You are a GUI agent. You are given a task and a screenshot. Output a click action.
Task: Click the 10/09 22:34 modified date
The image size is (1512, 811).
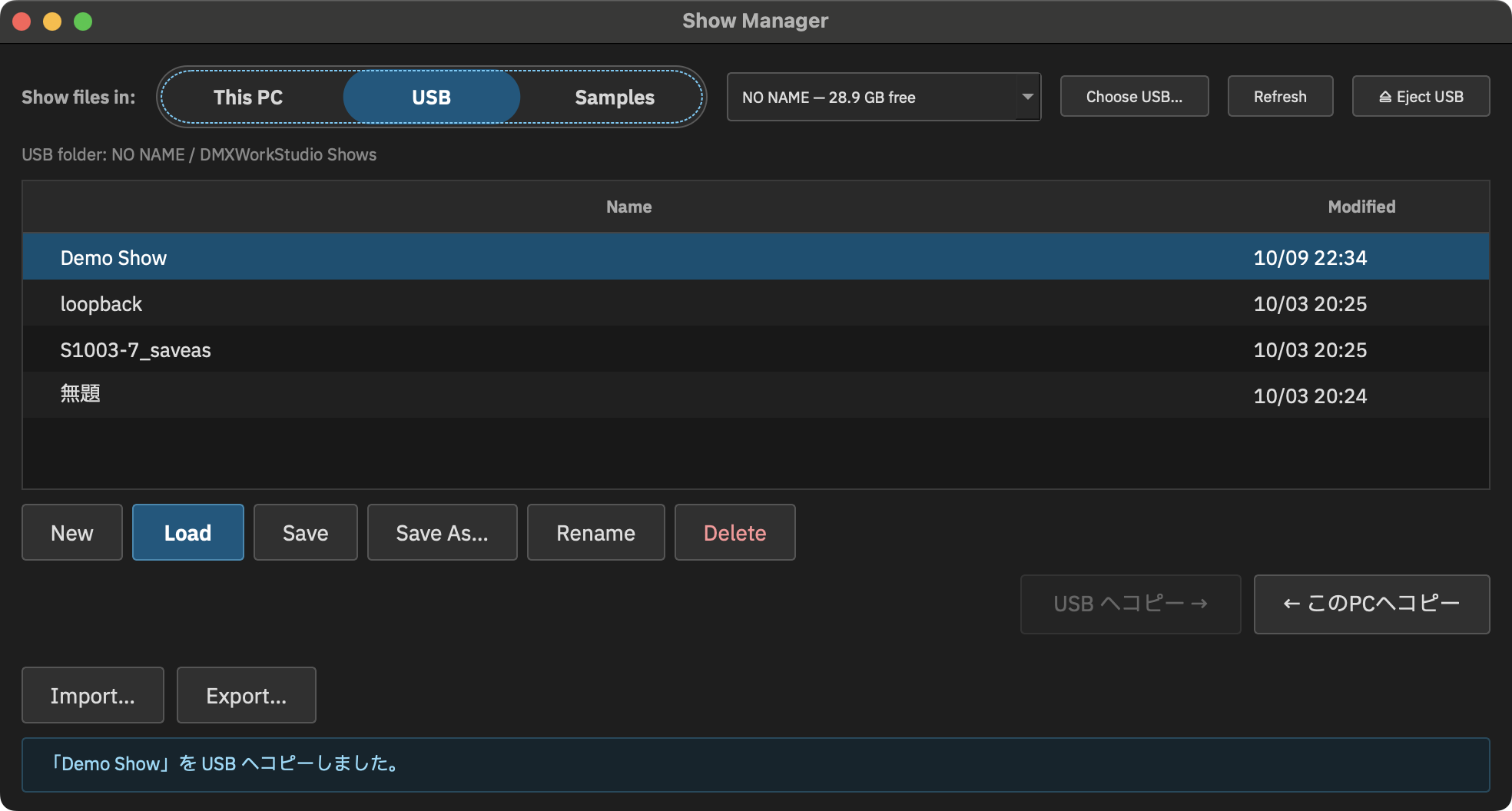(1310, 258)
